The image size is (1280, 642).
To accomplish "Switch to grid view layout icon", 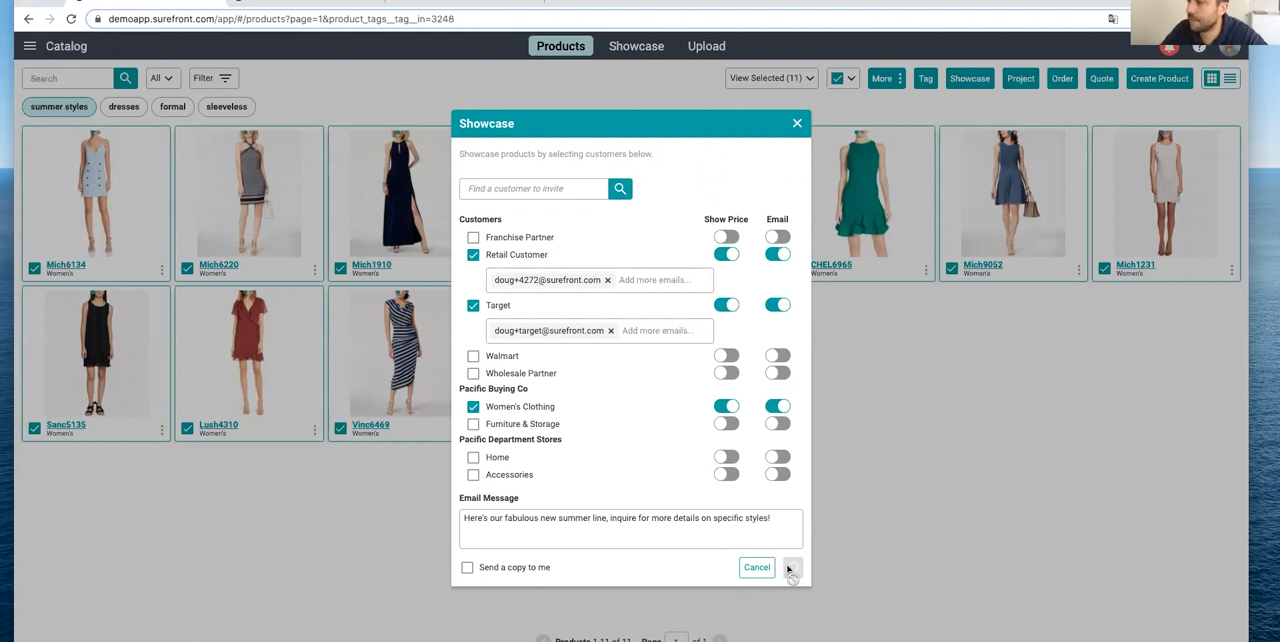I will point(1211,78).
